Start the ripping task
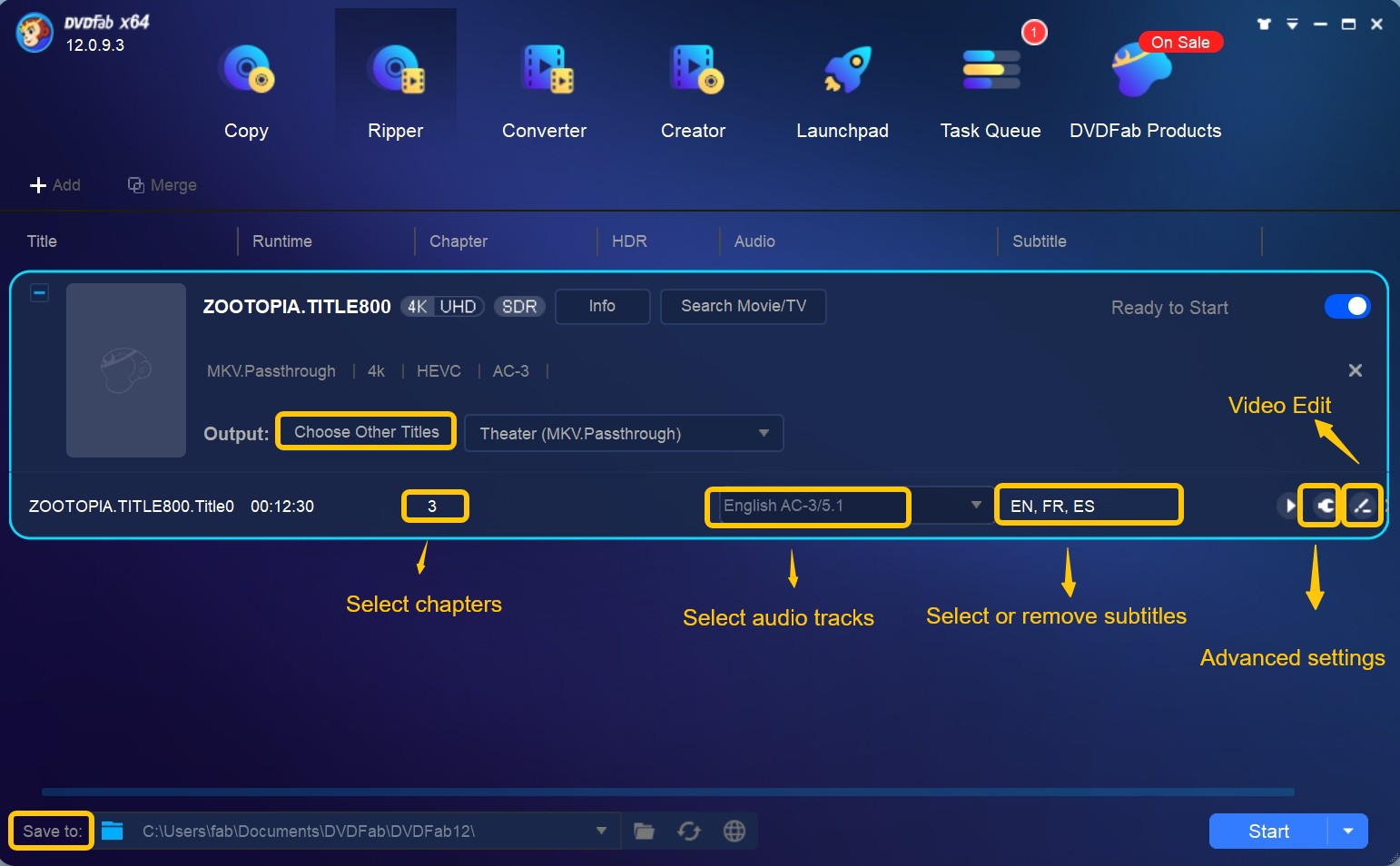Screen dimensions: 1400x866 1268,832
